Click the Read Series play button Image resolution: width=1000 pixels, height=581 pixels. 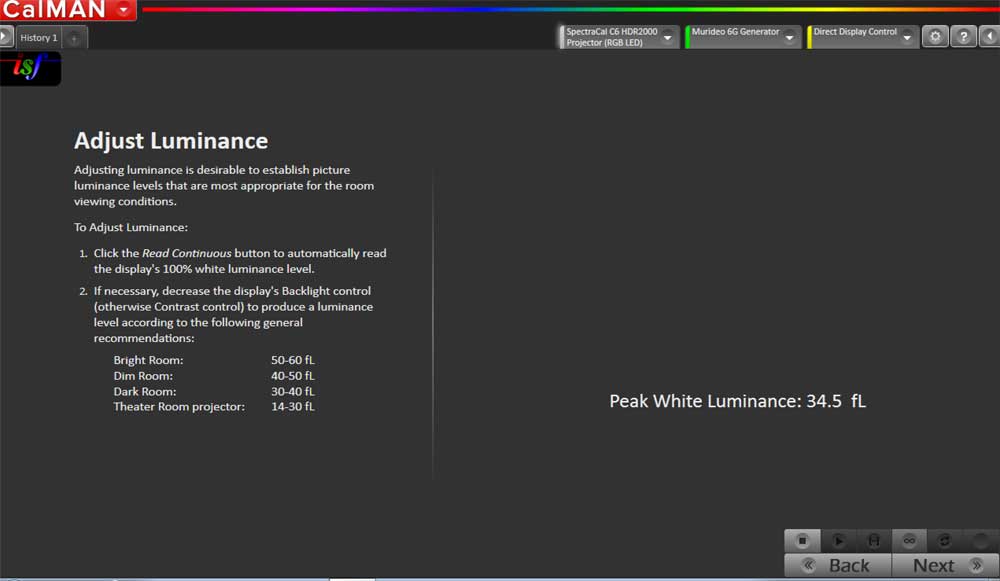tap(838, 541)
